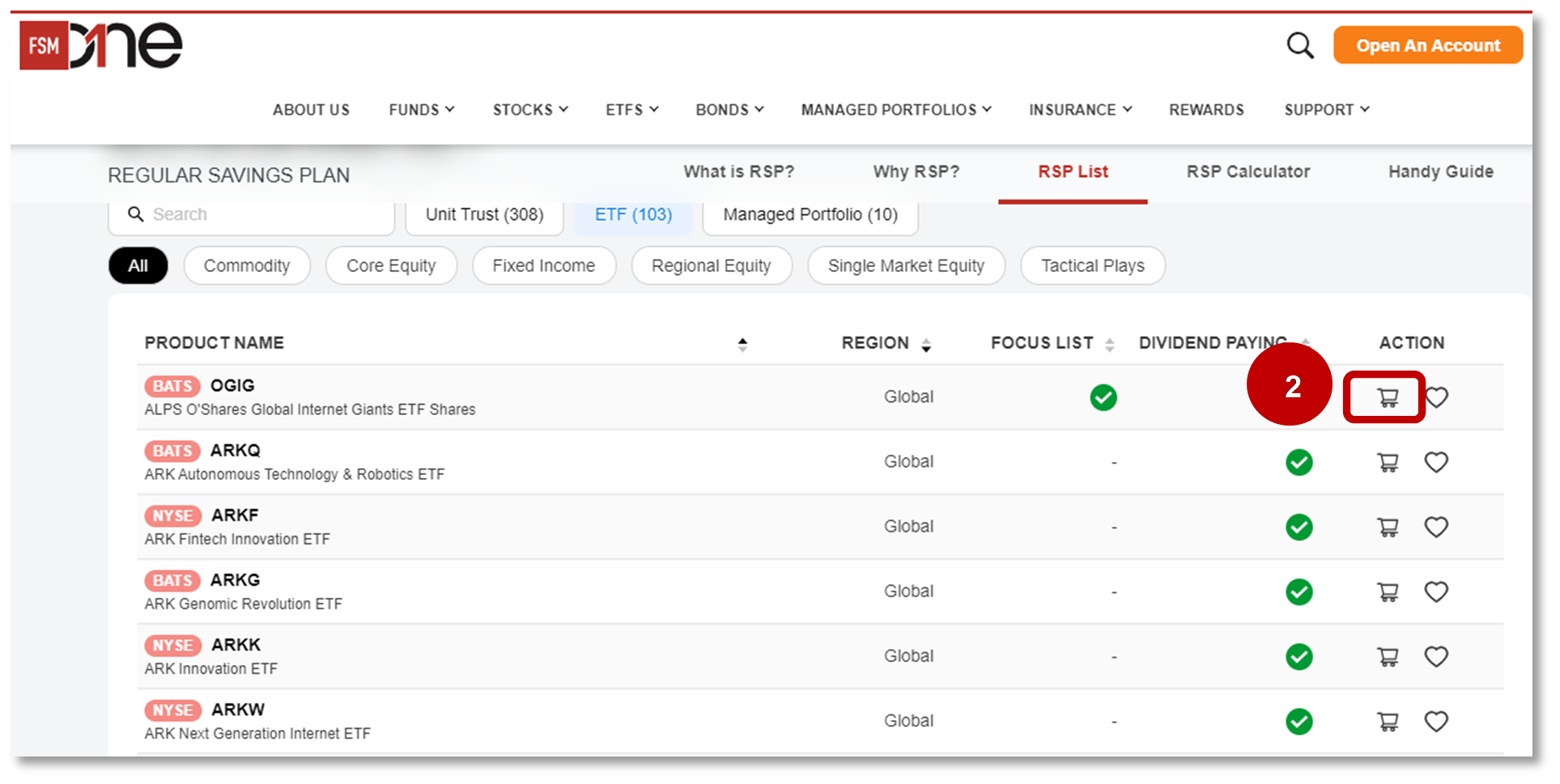1560x784 pixels.
Task: Toggle the Commodity filter chip
Action: (x=247, y=265)
